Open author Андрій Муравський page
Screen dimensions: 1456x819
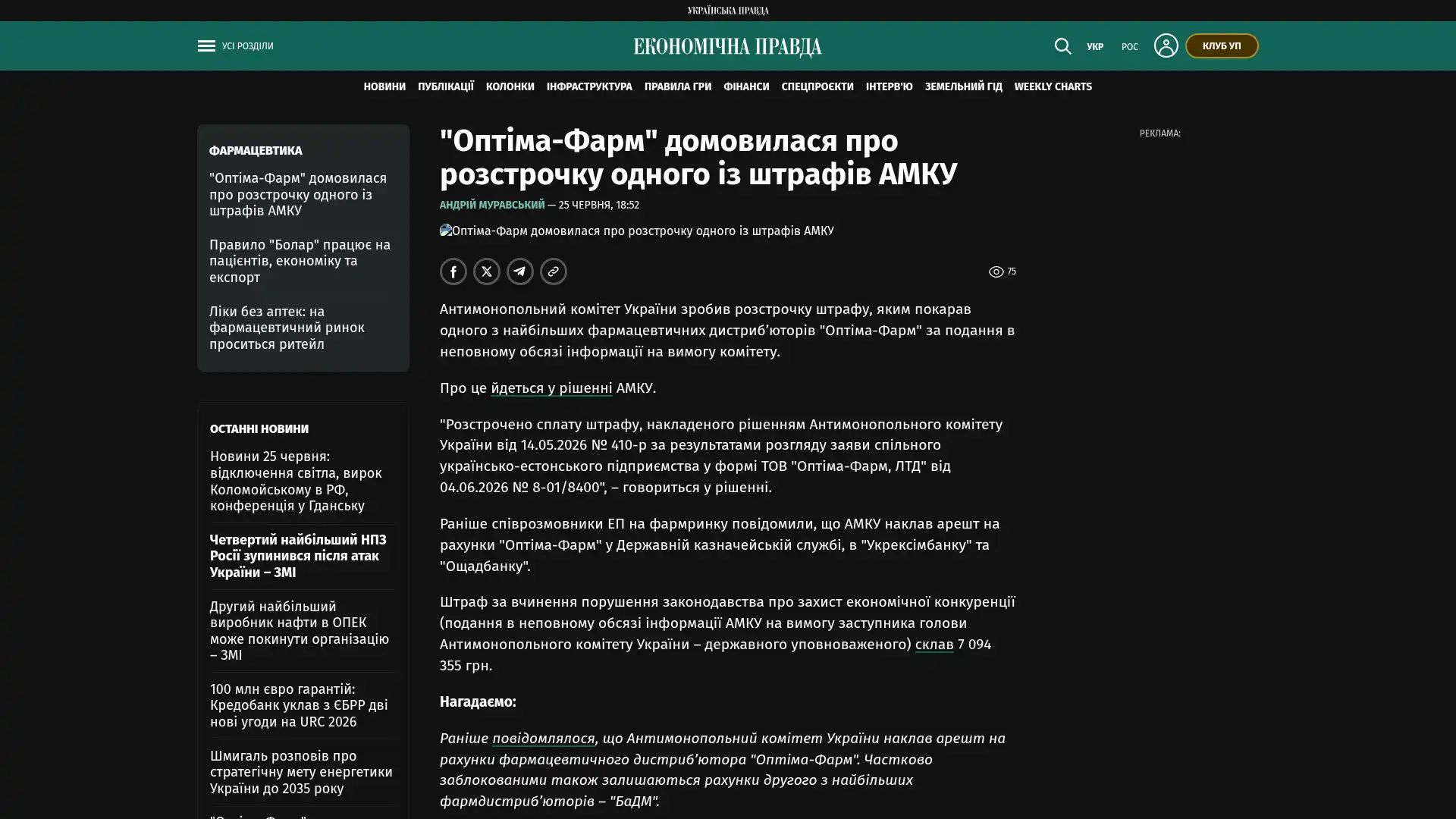pyautogui.click(x=492, y=205)
